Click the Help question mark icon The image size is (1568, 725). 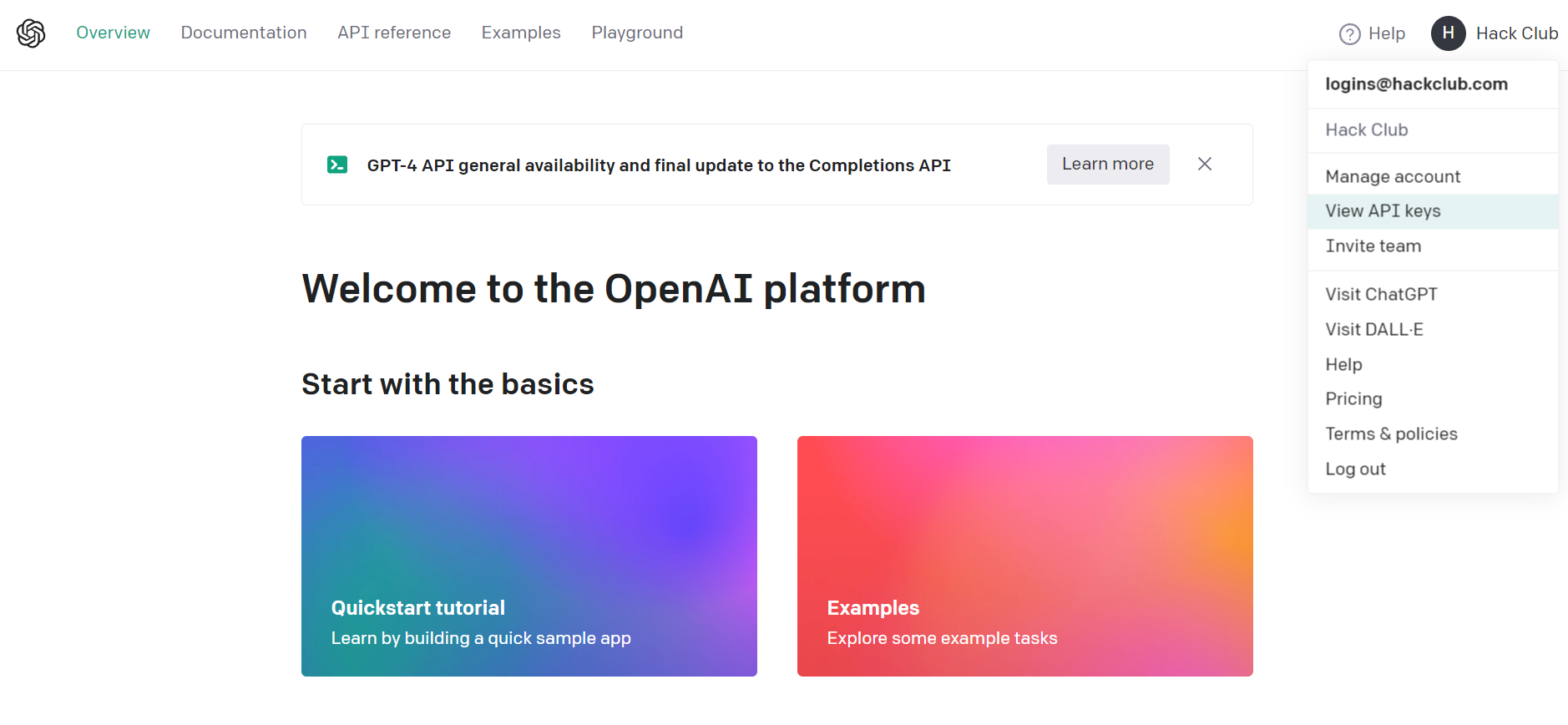point(1349,34)
